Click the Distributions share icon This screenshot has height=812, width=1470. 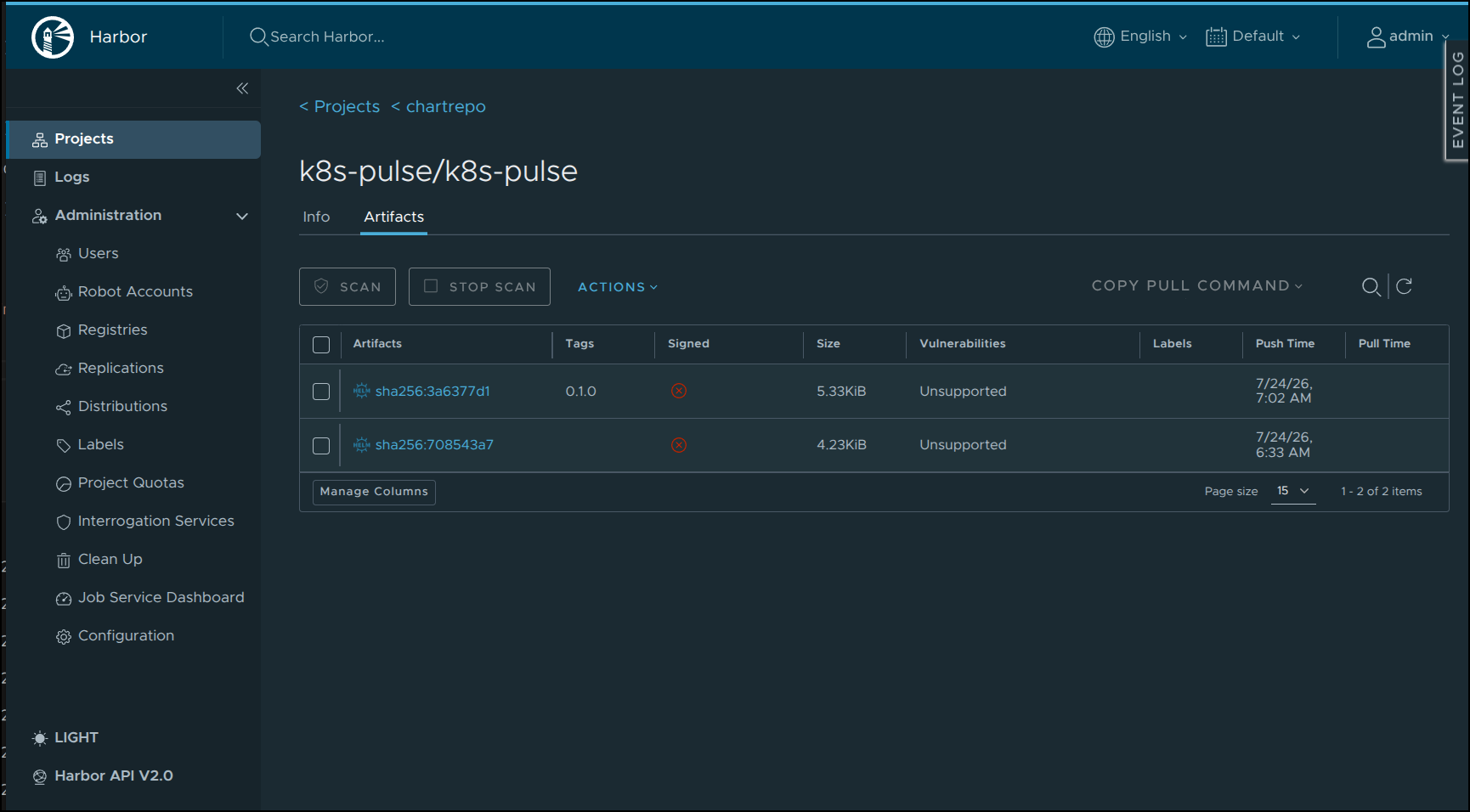pos(64,407)
